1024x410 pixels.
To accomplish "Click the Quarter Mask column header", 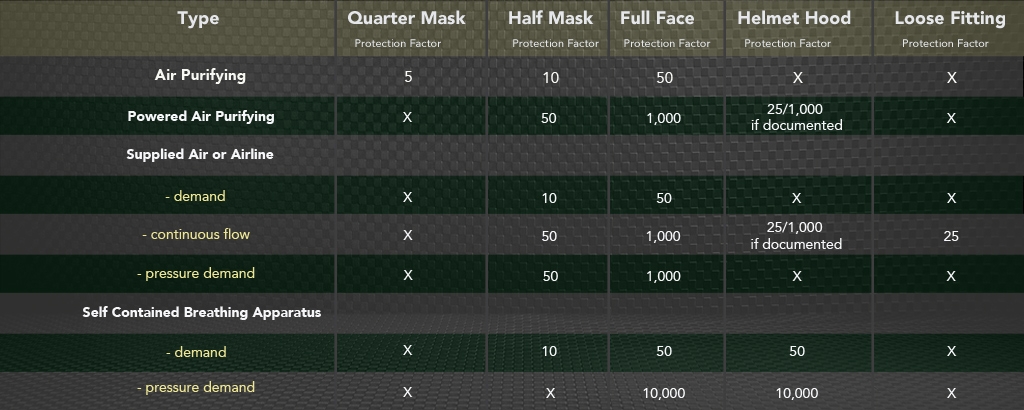I will (406, 18).
